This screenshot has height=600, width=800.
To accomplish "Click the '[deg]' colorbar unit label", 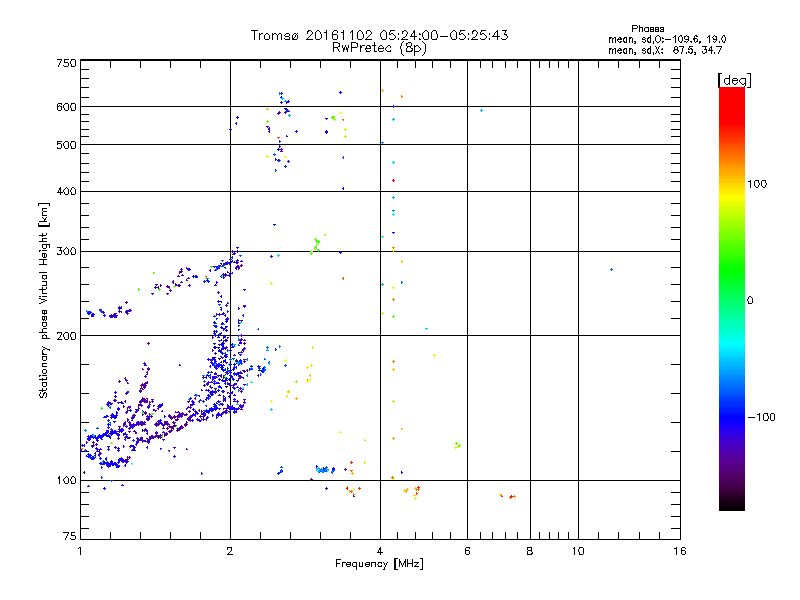I will click(734, 80).
